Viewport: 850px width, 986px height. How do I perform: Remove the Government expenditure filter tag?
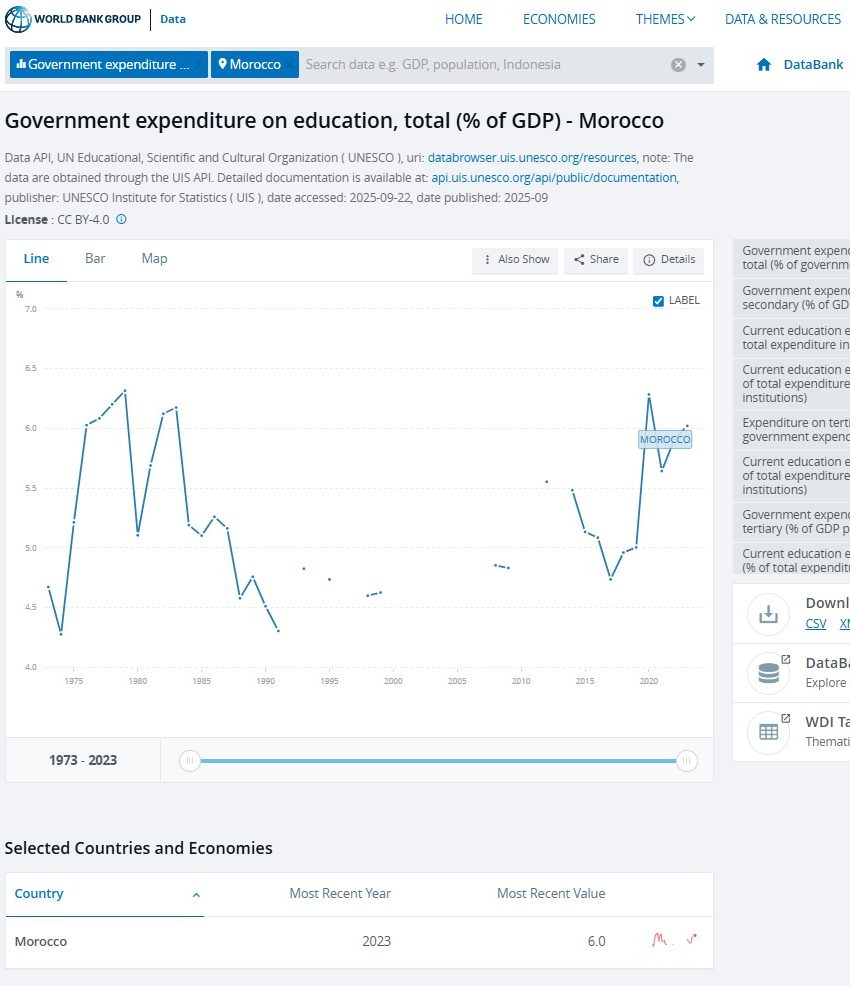199,65
